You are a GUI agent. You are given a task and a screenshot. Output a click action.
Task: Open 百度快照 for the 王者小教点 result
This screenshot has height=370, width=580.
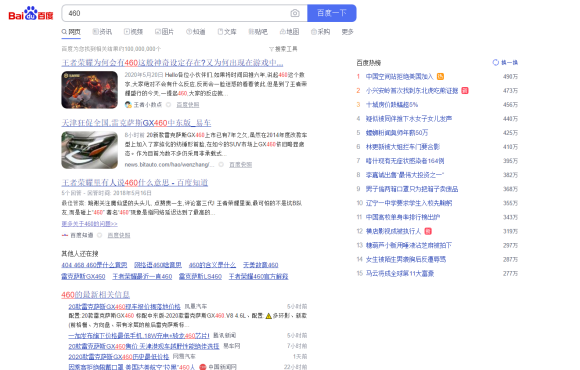tap(188, 105)
